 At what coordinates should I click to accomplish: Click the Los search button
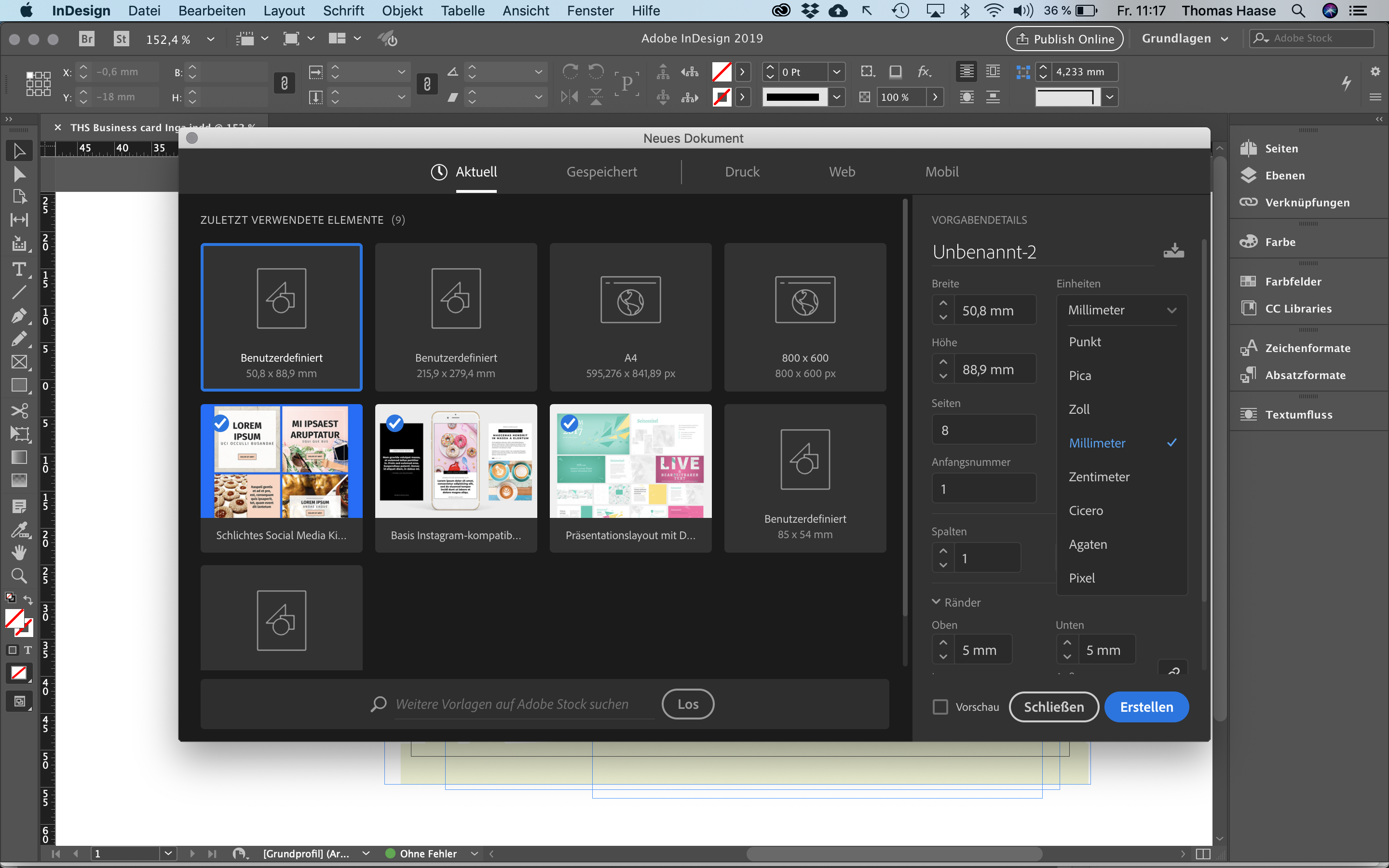[x=688, y=704]
